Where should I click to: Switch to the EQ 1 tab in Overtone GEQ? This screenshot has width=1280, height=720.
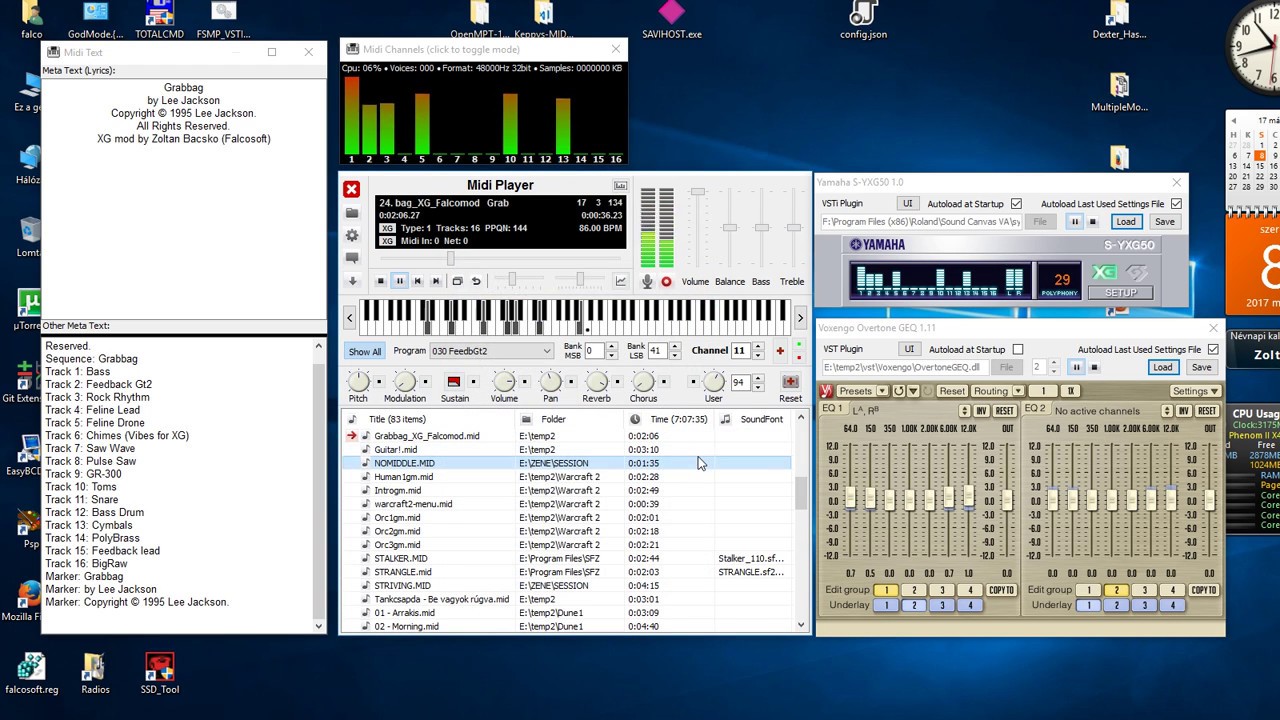pyautogui.click(x=832, y=408)
